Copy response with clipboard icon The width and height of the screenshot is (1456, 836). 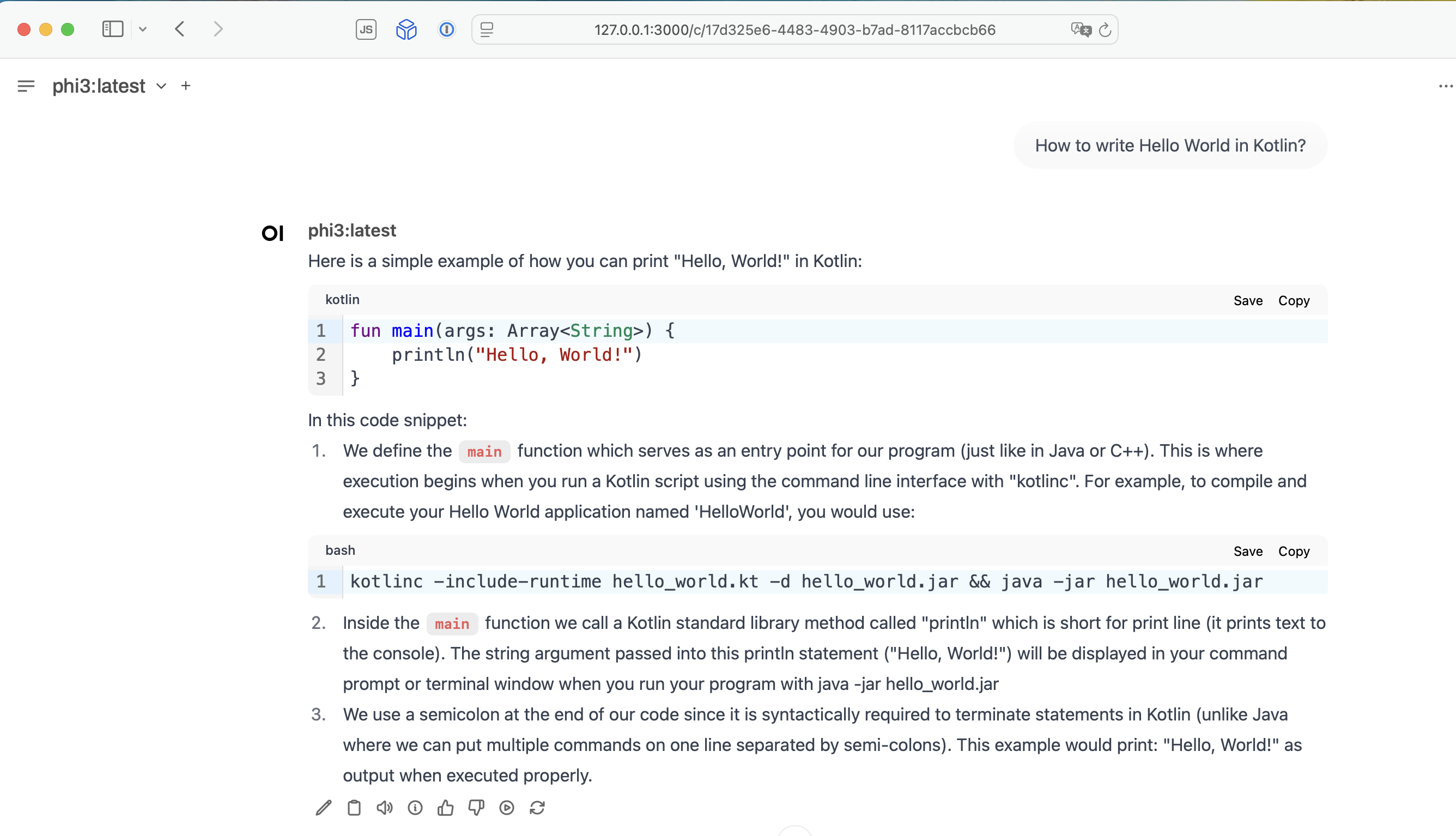pos(354,808)
